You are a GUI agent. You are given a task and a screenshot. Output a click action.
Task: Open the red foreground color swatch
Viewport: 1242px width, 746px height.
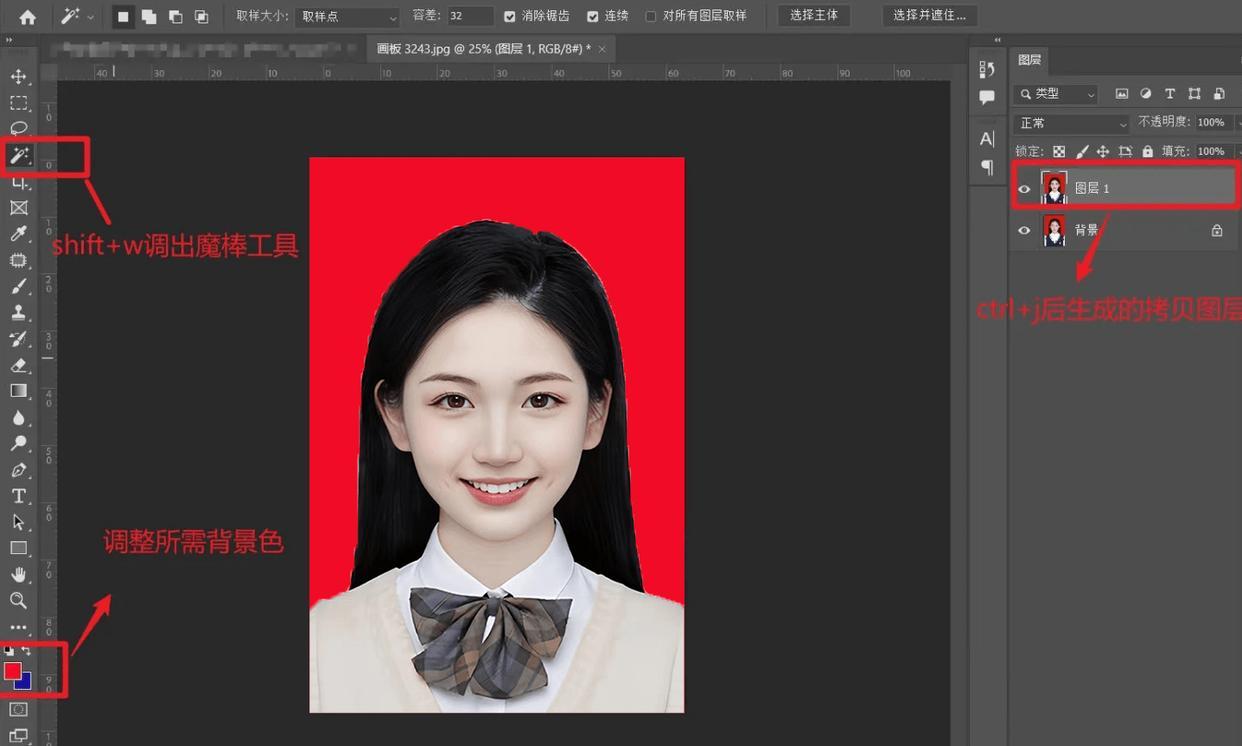pyautogui.click(x=12, y=671)
